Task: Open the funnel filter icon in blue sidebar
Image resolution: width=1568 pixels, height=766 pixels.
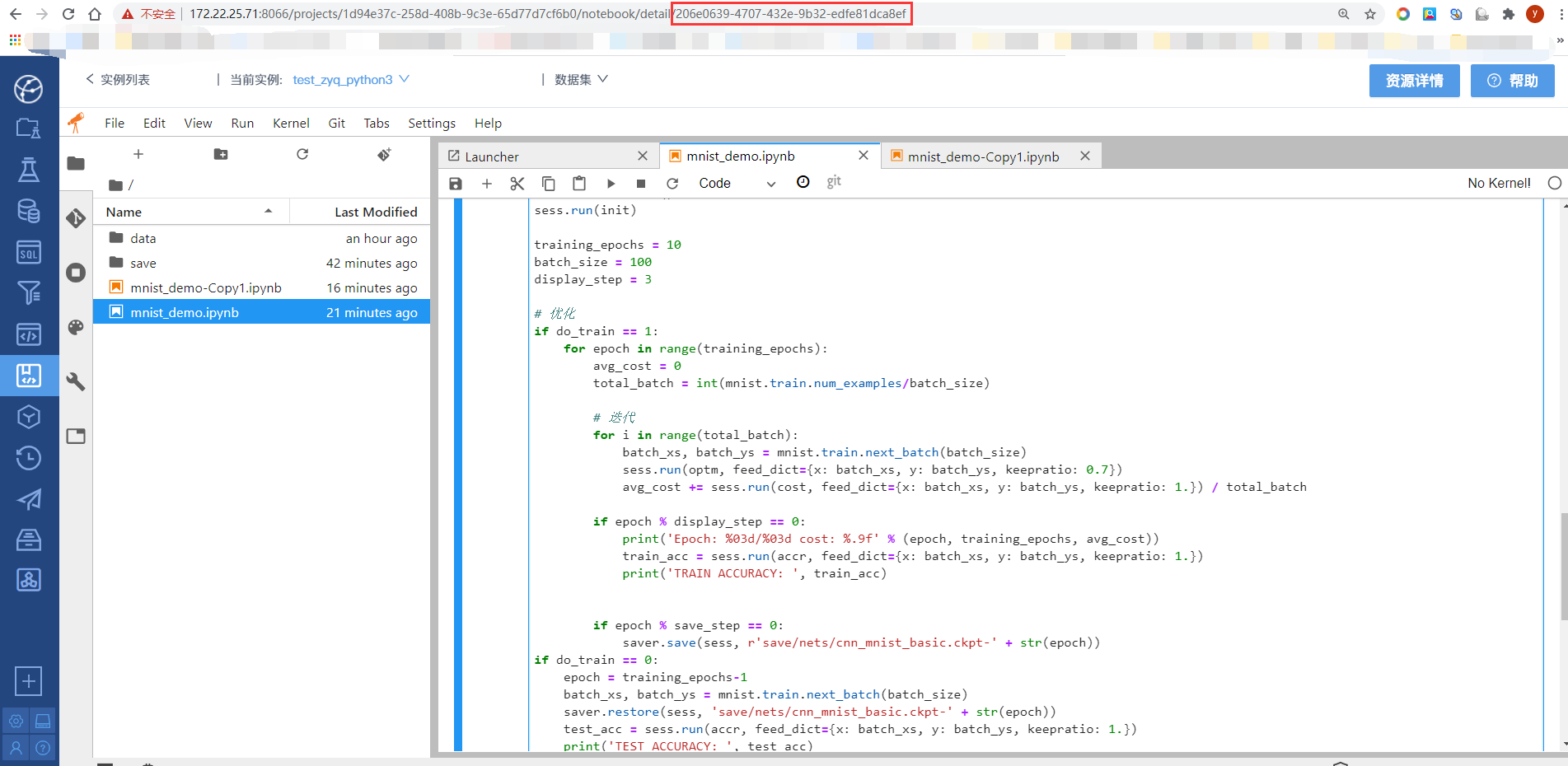Action: [29, 292]
